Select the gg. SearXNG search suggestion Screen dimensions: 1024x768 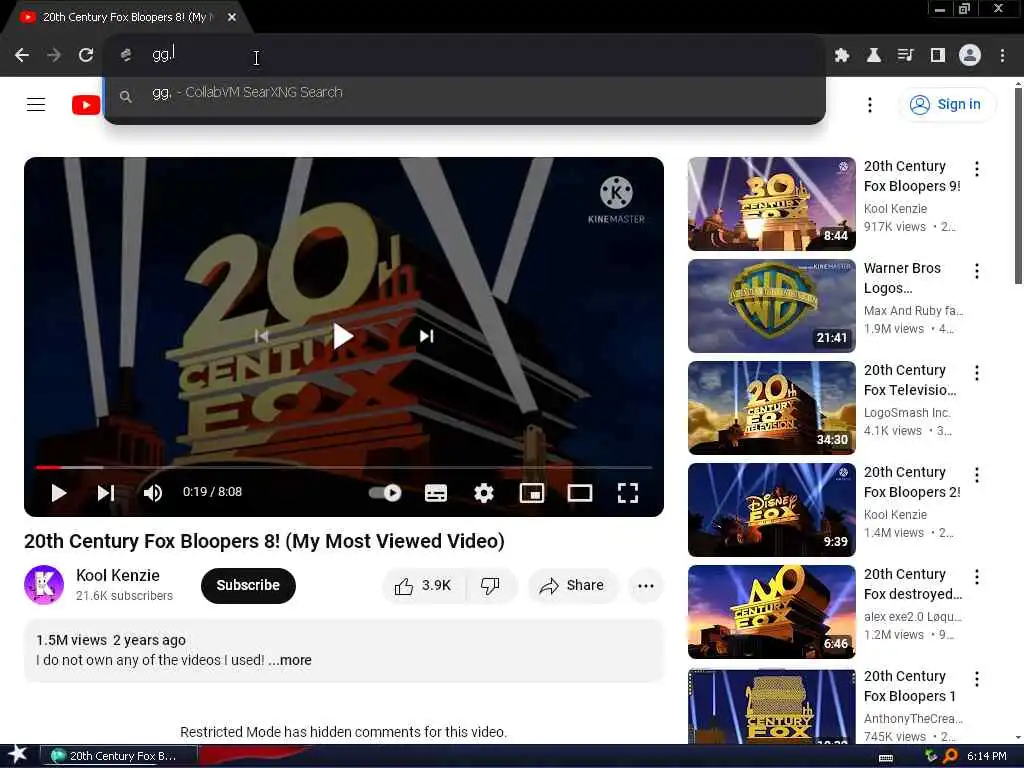tap(464, 93)
